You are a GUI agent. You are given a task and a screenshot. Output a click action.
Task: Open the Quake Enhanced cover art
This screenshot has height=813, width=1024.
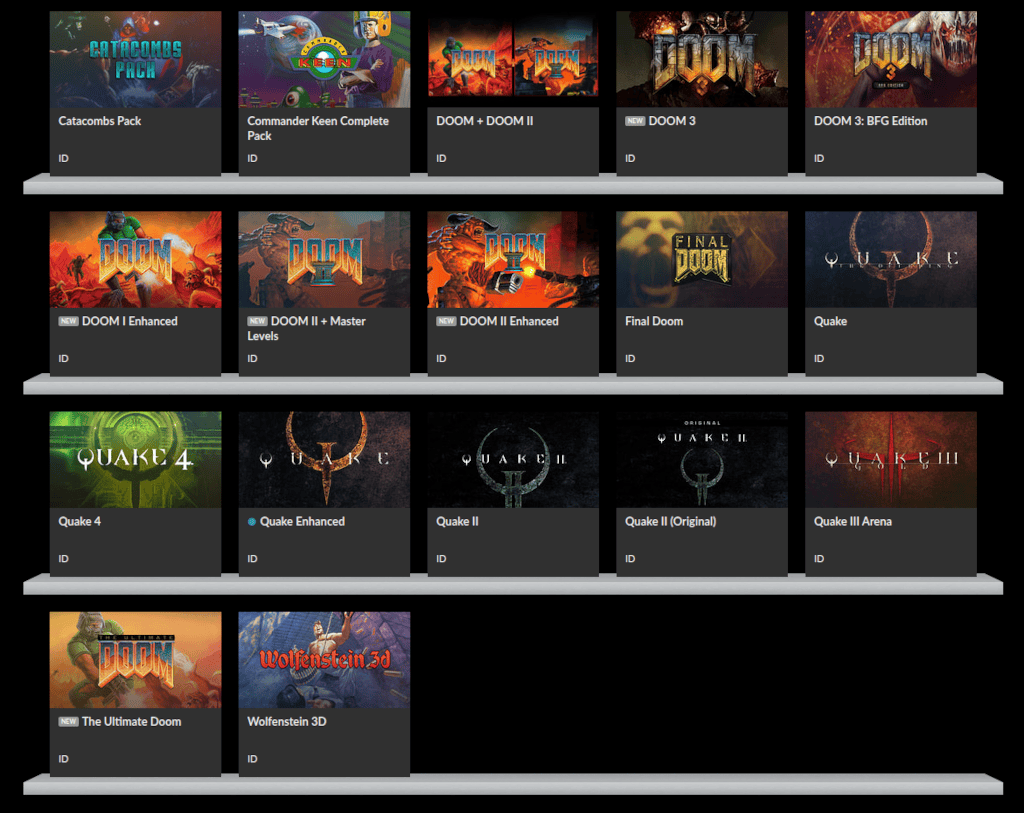324,460
